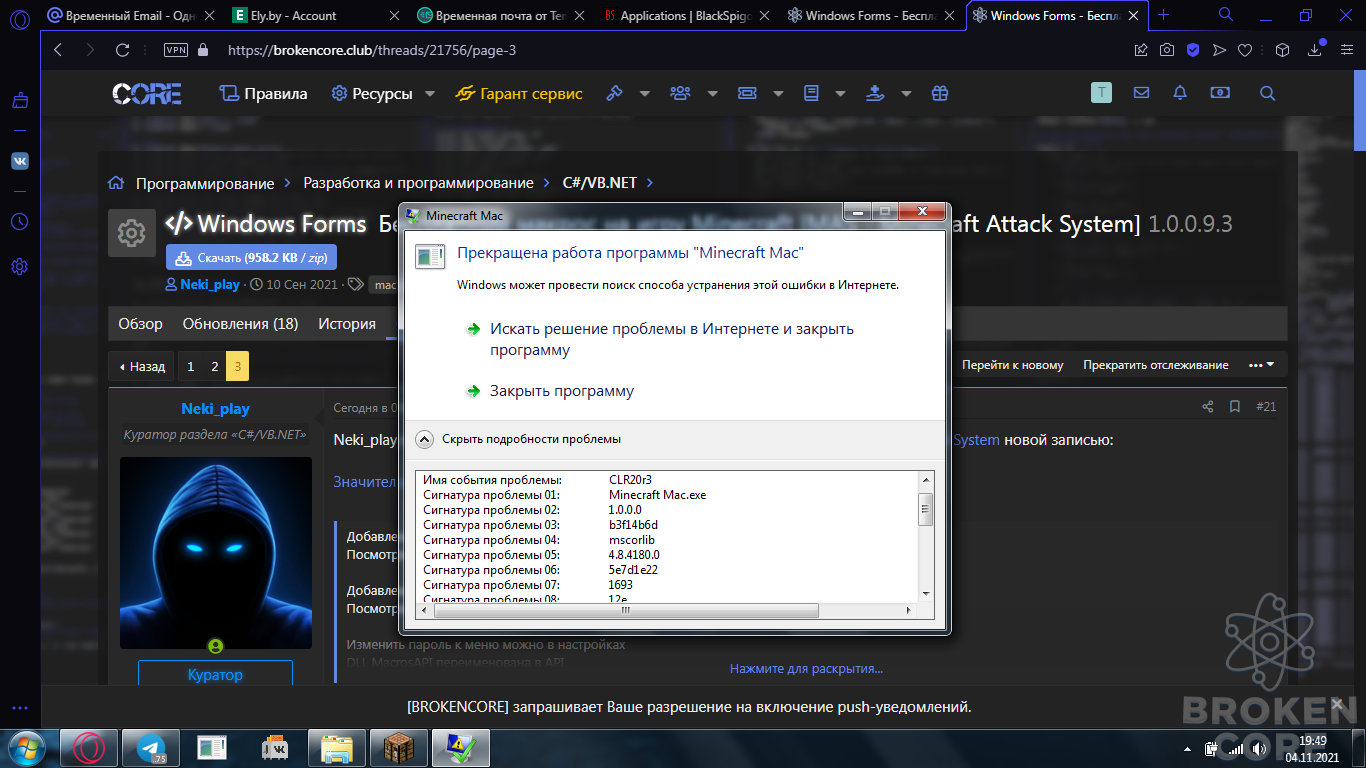Open the forum wallet money icon
Screen dimensions: 1366x768
1219,93
